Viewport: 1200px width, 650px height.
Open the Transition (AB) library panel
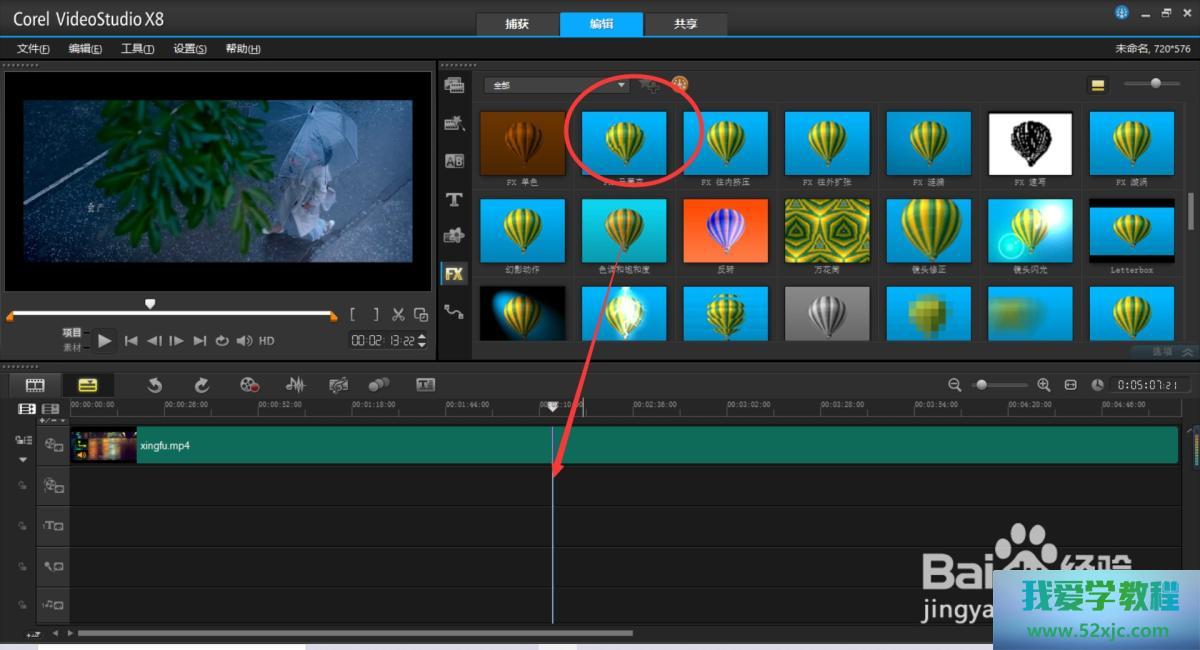454,161
